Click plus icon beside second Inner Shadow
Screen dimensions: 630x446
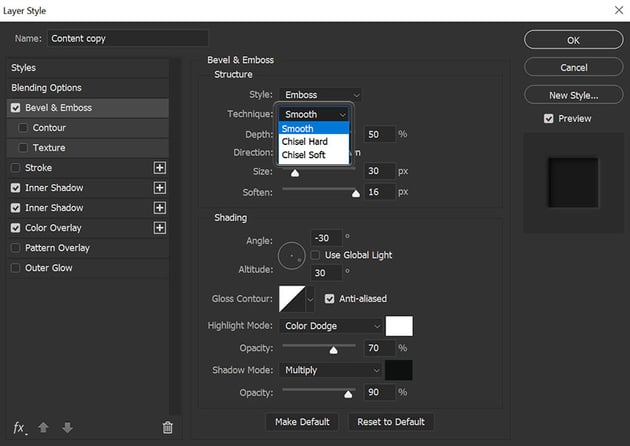pyautogui.click(x=160, y=208)
